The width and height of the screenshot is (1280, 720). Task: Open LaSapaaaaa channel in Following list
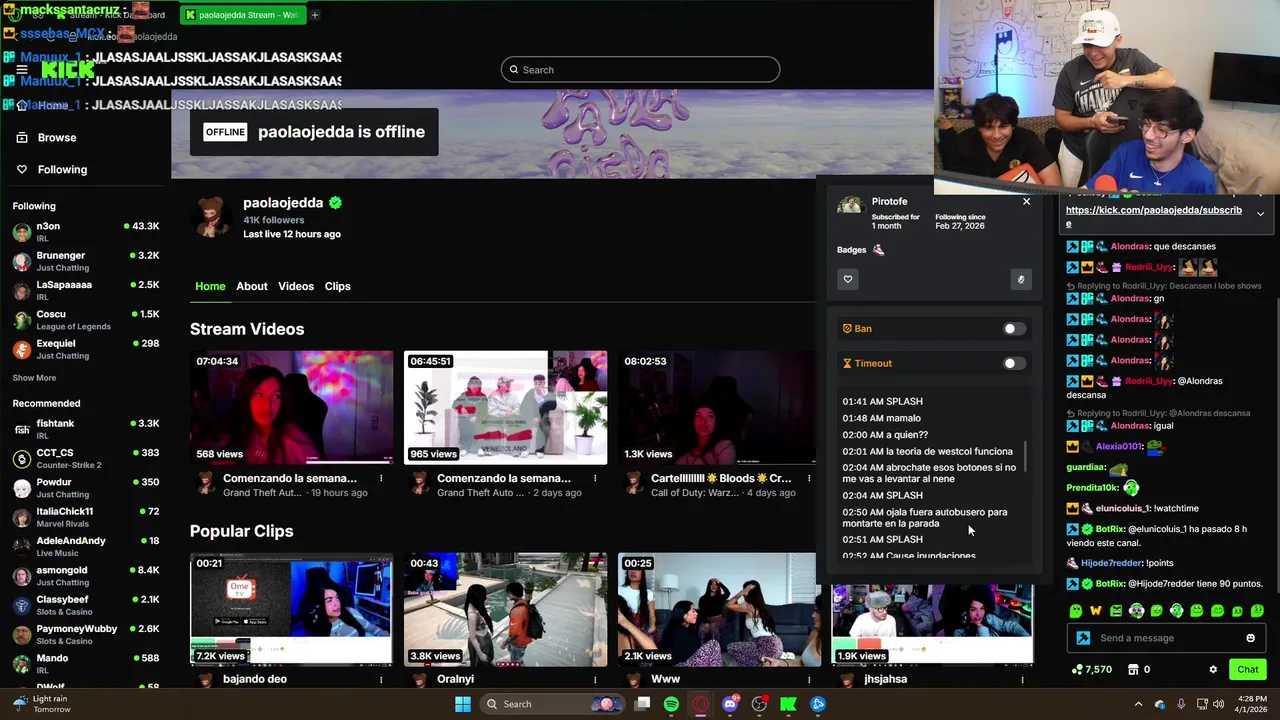point(86,290)
